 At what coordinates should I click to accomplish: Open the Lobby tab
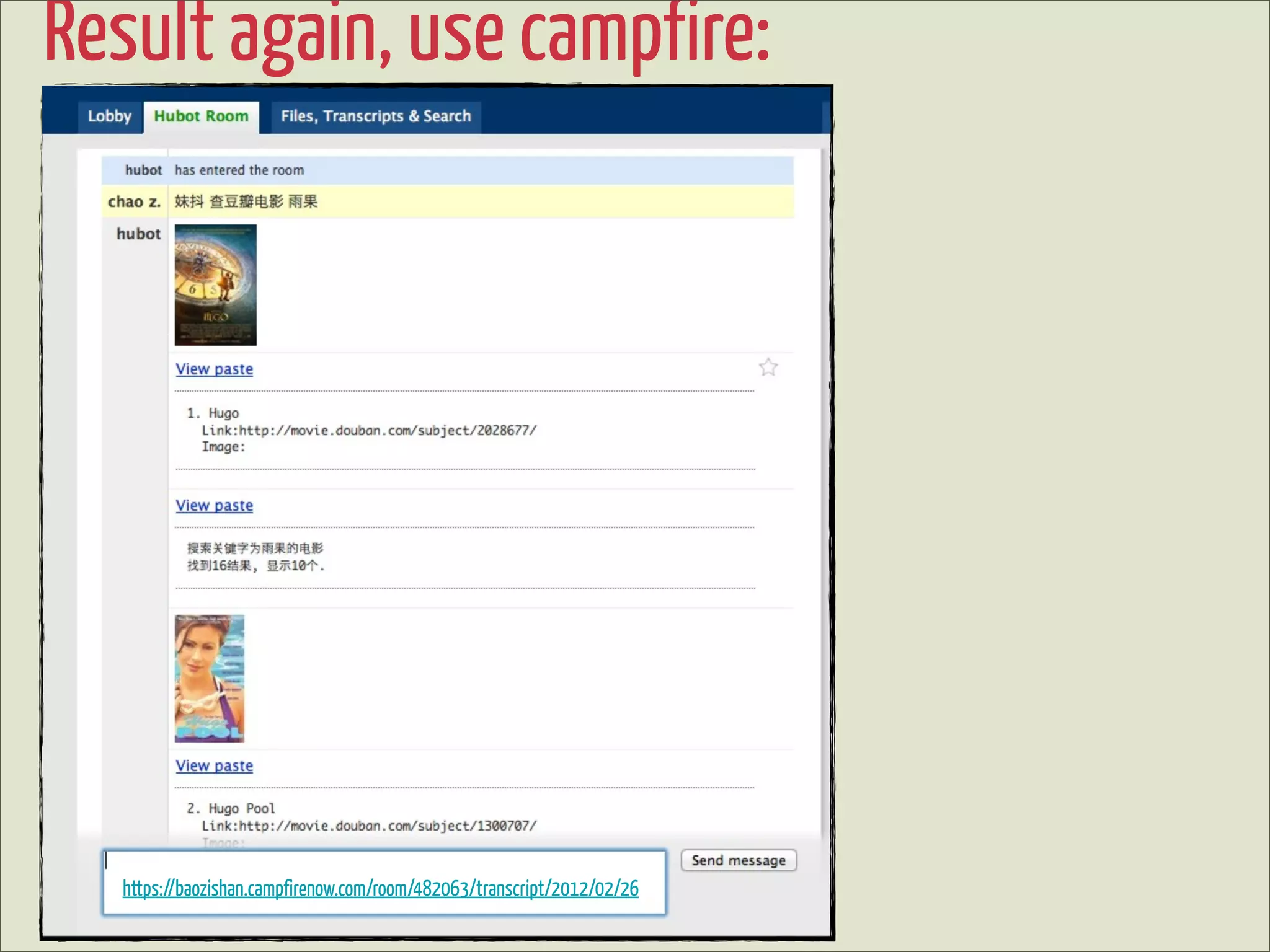pos(110,117)
